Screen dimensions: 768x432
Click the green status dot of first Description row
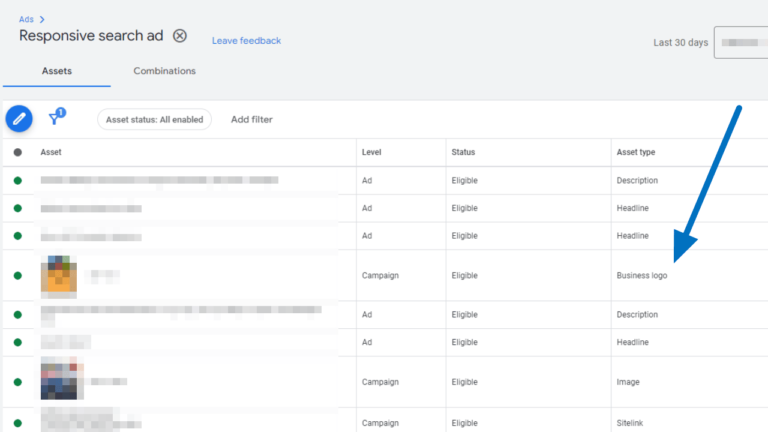[x=18, y=180]
